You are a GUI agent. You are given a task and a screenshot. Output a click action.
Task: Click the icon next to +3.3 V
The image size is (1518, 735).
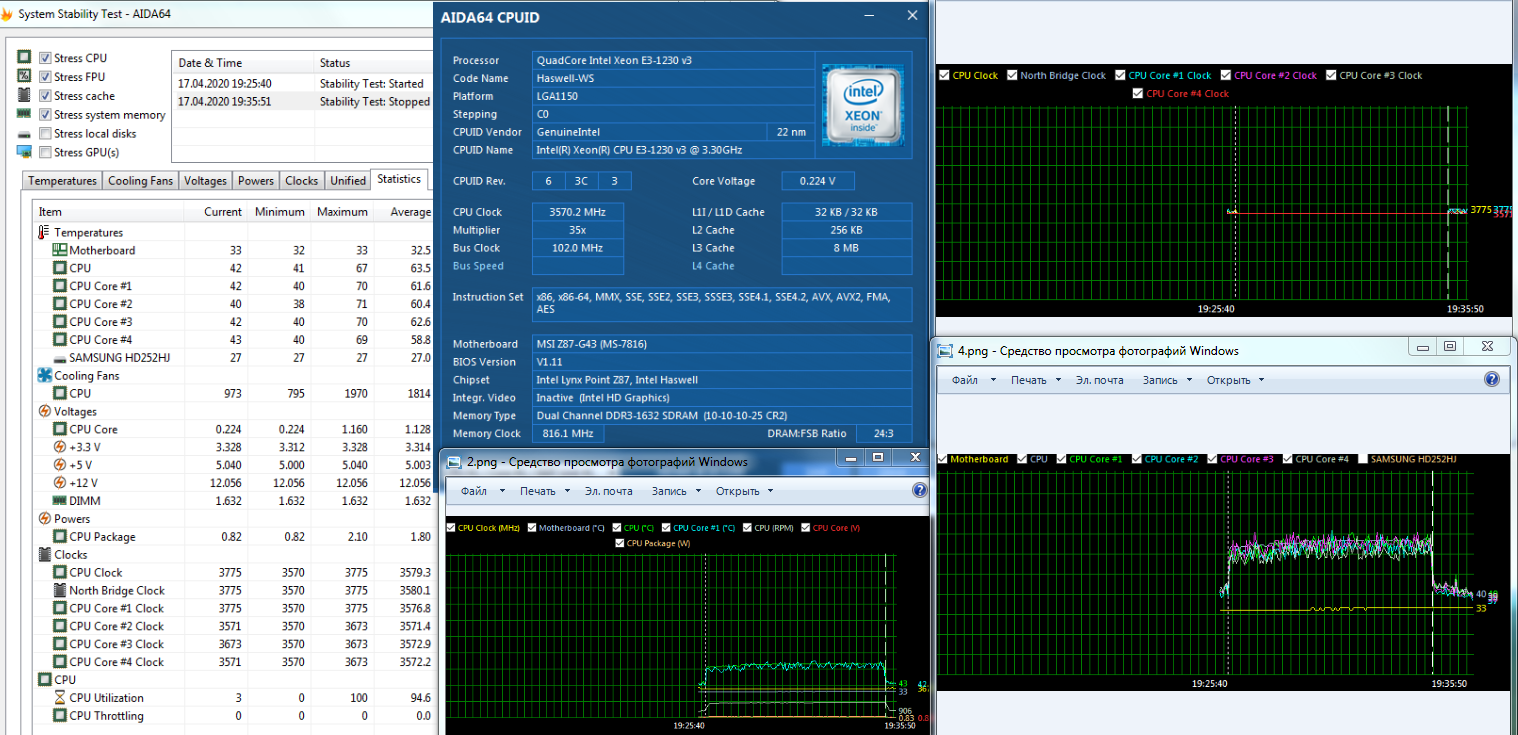coord(59,447)
